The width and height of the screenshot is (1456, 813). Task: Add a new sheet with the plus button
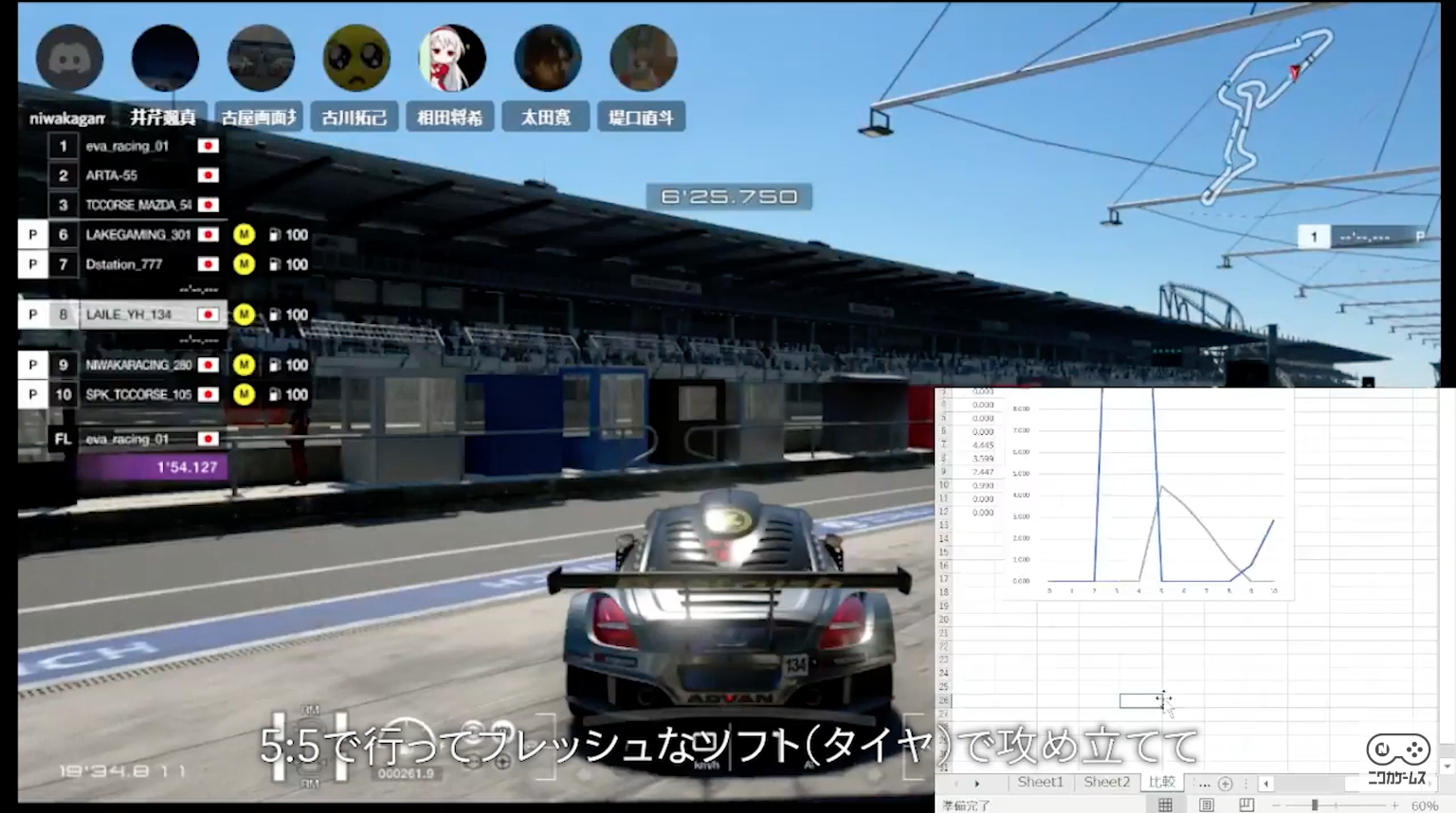[x=1225, y=784]
